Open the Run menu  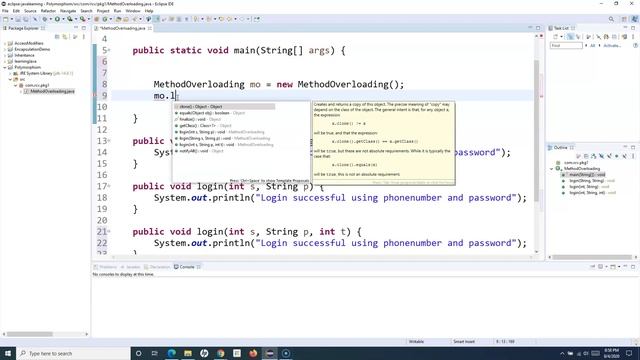pyautogui.click(x=118, y=11)
